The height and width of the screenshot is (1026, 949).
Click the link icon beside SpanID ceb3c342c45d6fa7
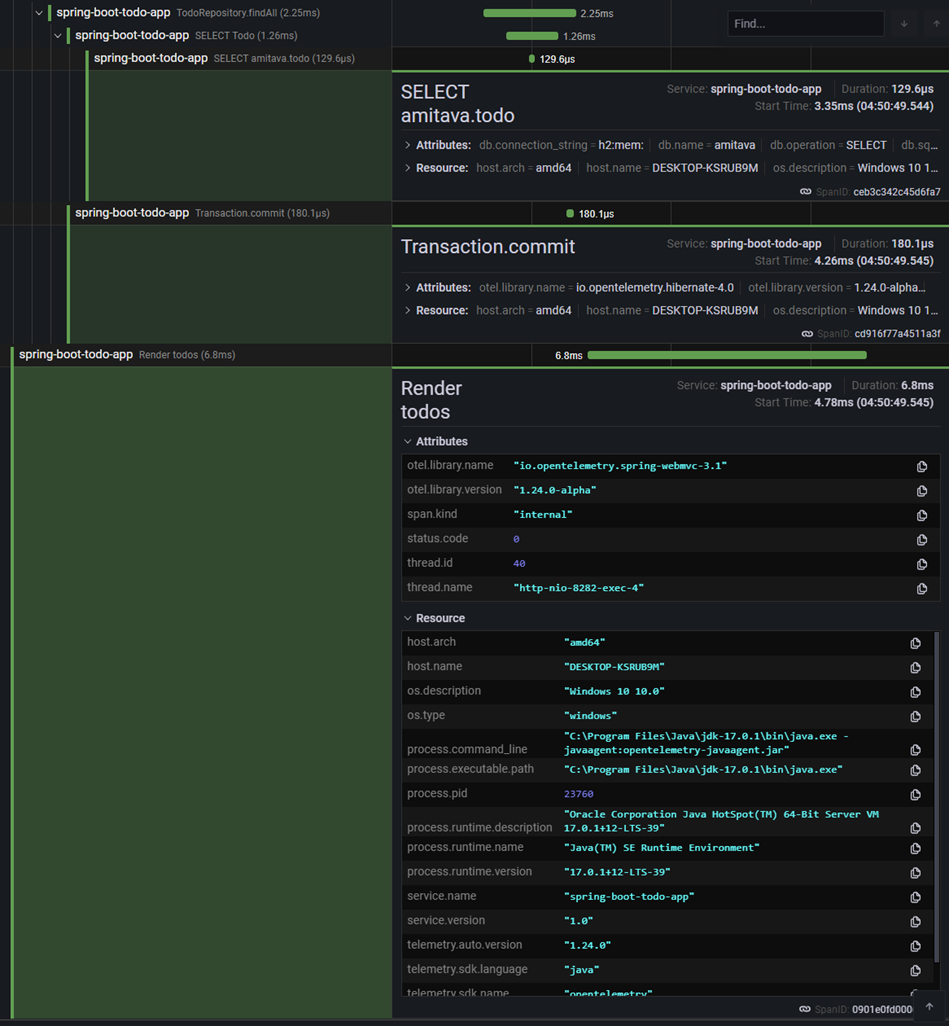click(806, 190)
